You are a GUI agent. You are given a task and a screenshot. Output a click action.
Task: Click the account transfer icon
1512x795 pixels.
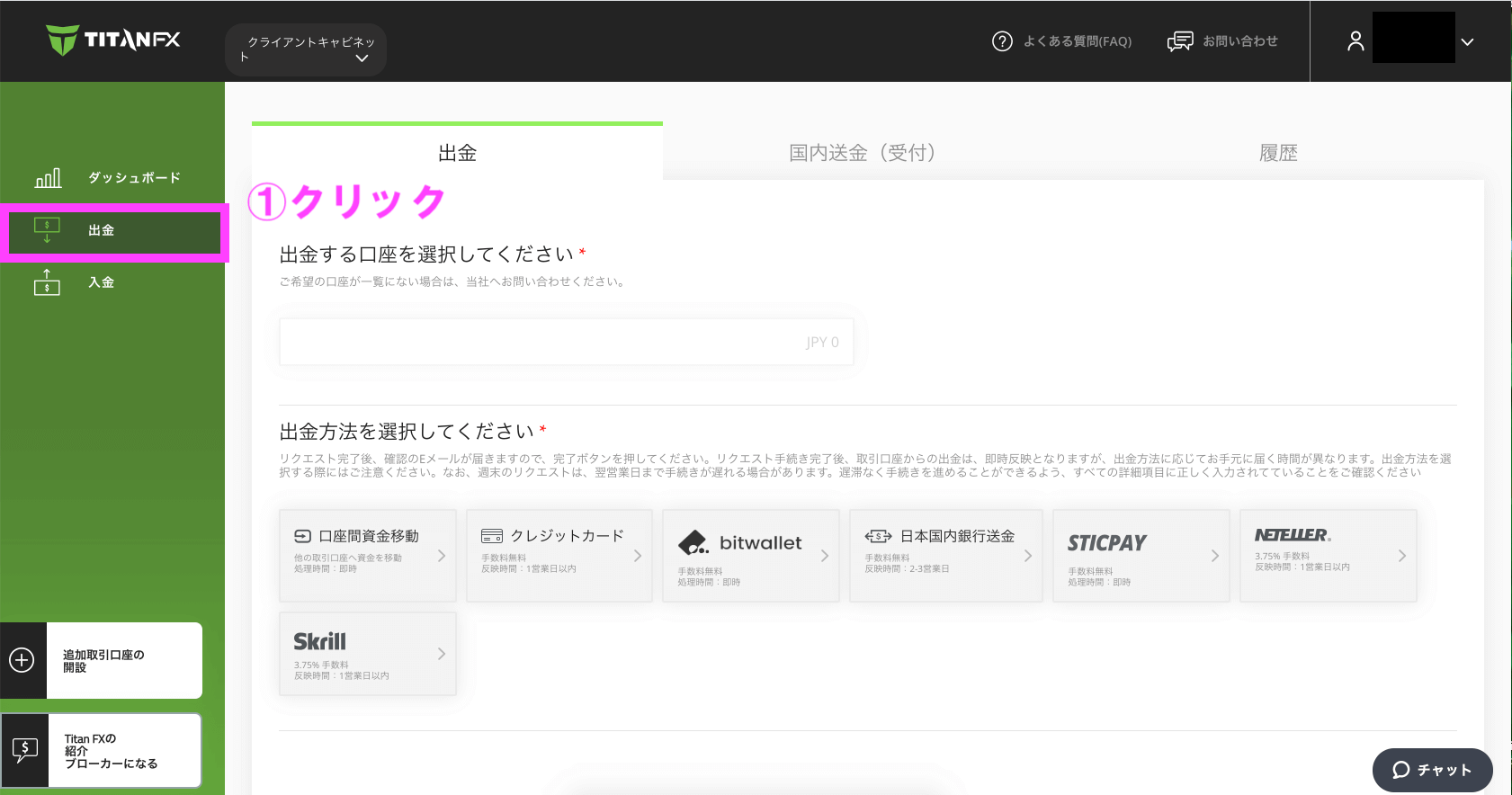[303, 536]
